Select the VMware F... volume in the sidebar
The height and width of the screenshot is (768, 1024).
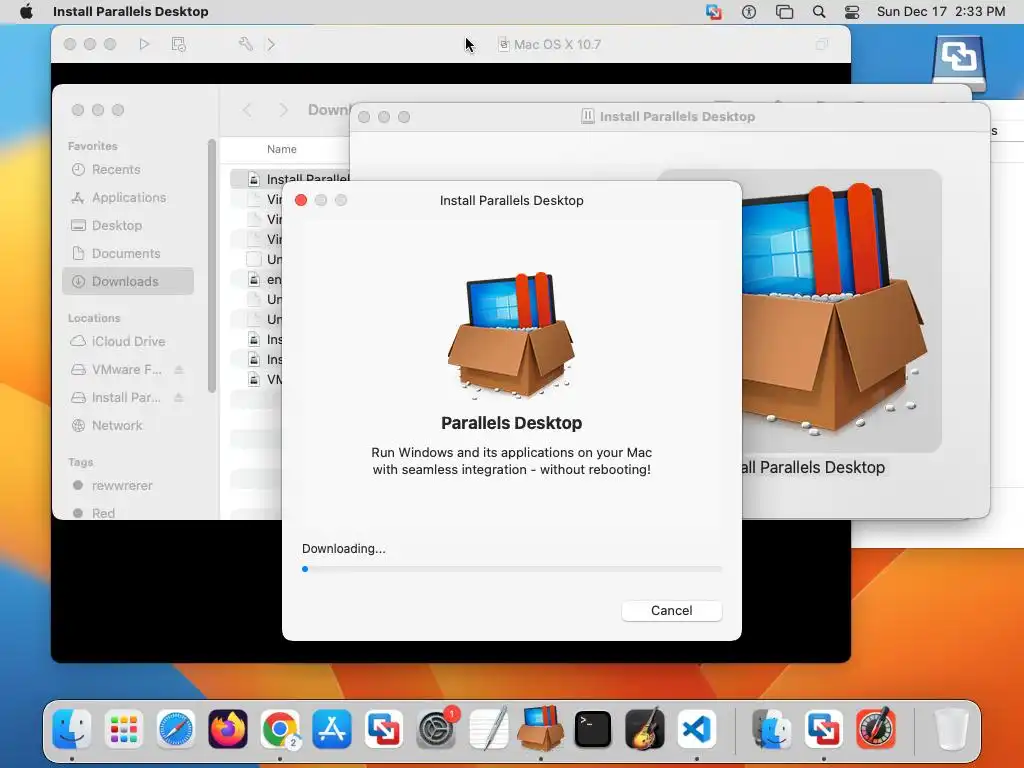point(127,370)
